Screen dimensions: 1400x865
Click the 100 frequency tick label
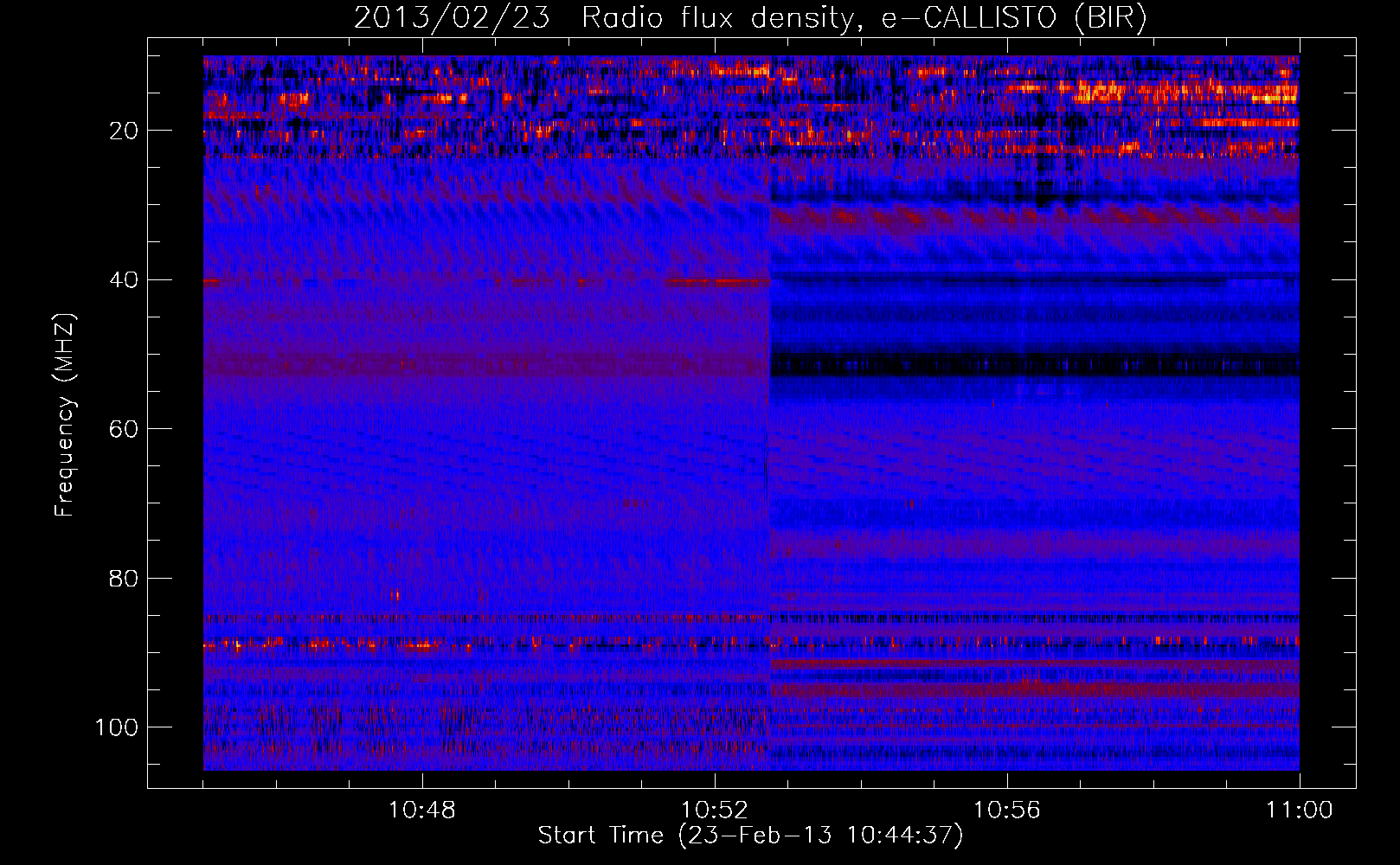point(117,727)
